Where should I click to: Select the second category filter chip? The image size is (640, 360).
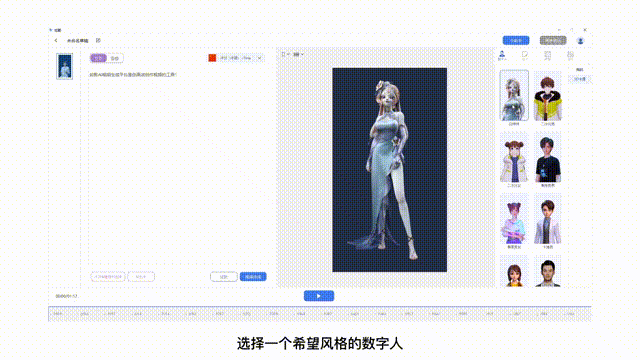click(580, 79)
